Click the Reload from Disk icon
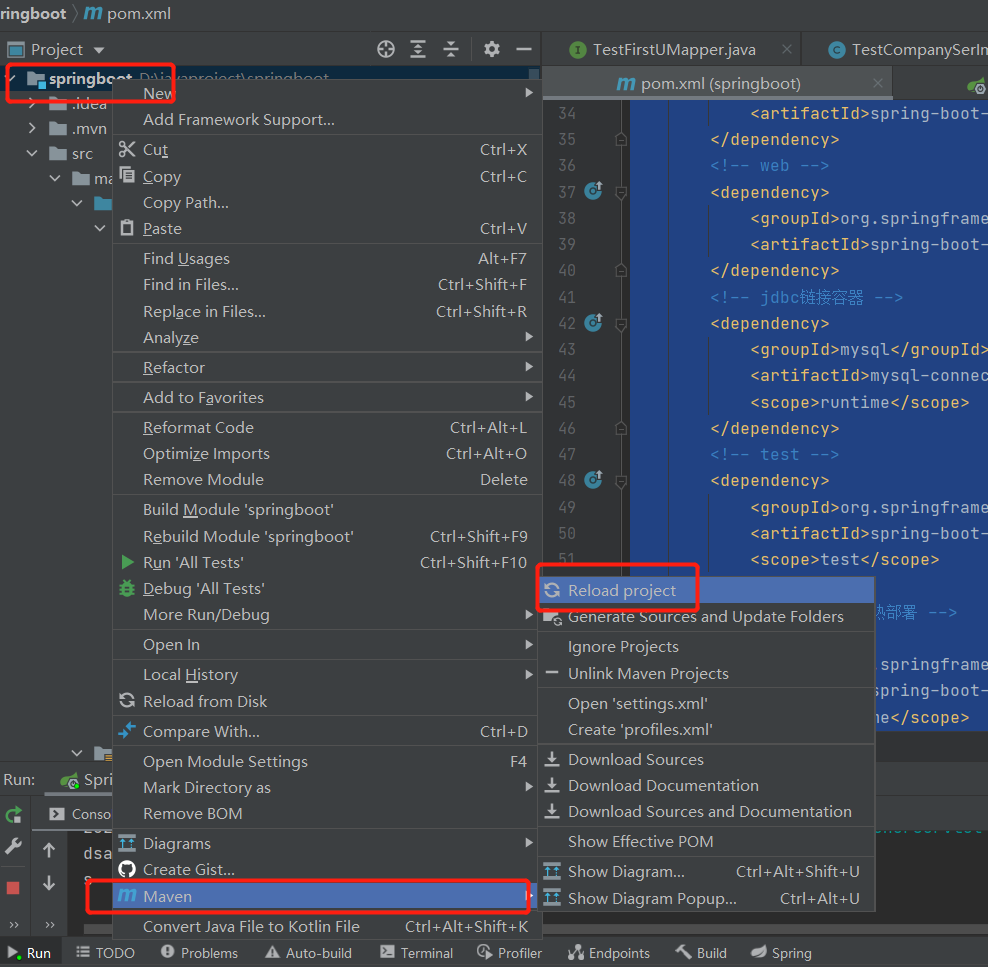988x967 pixels. coord(127,701)
